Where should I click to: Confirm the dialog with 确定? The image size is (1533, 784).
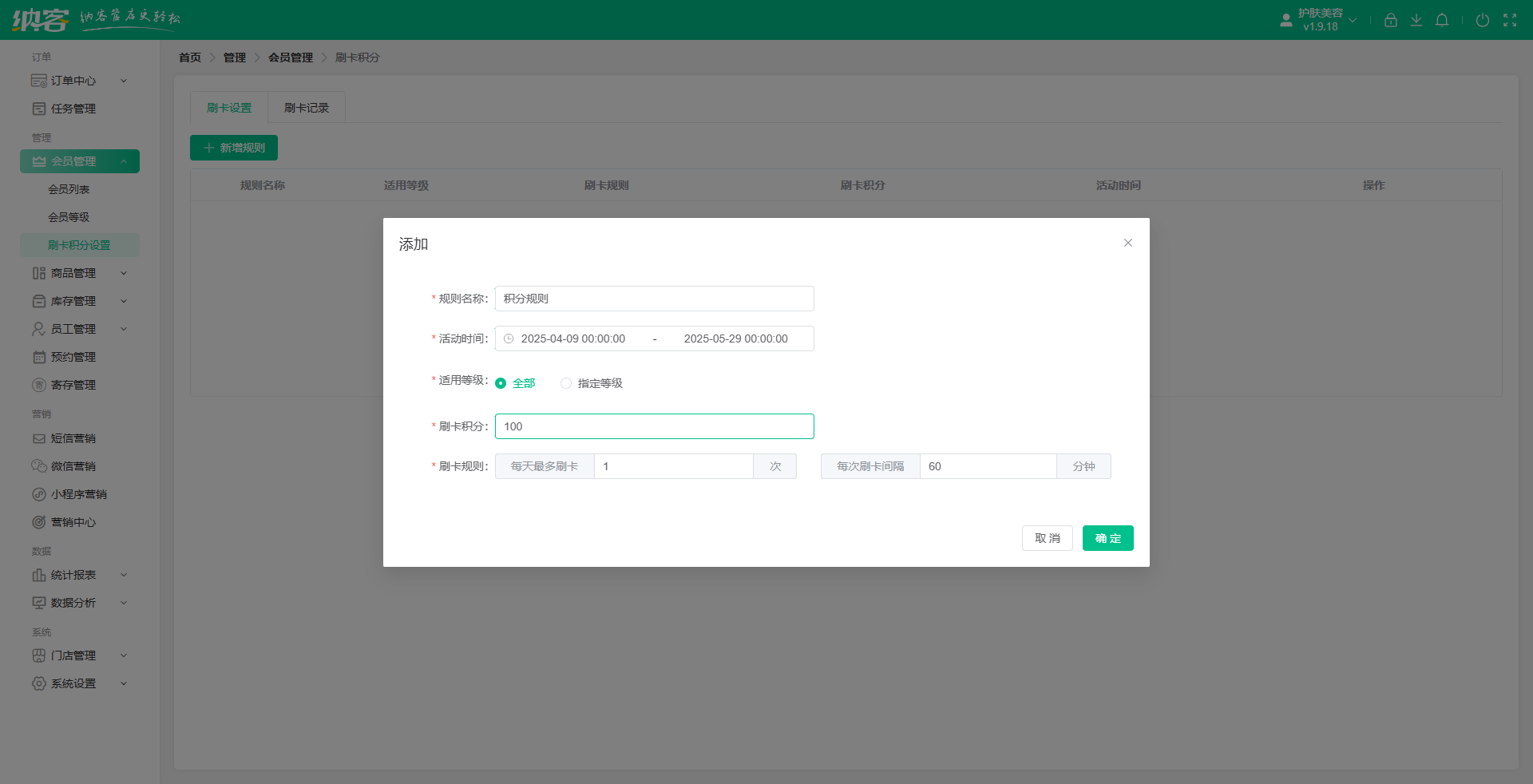click(x=1107, y=538)
